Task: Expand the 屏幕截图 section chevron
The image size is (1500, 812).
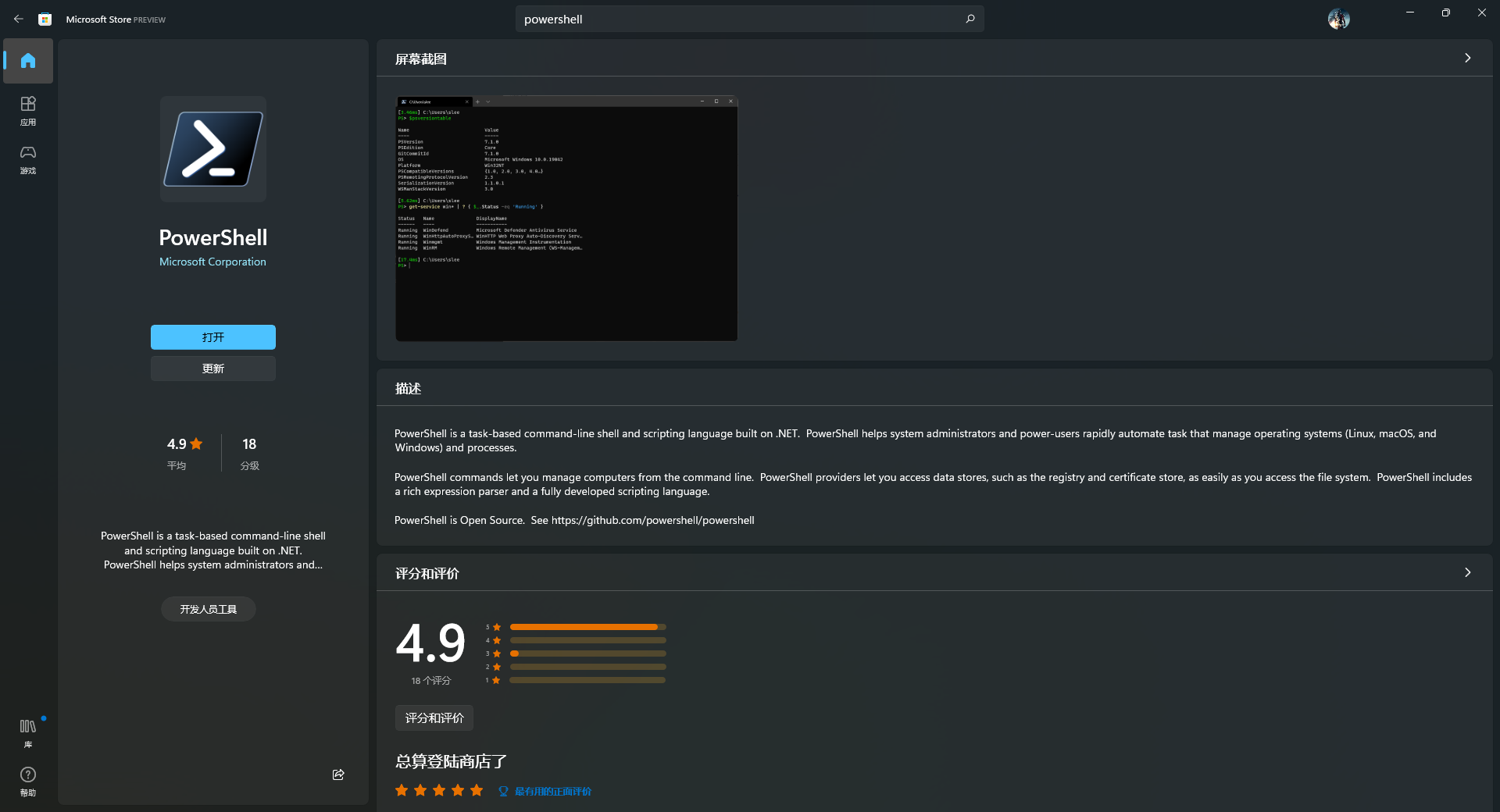Action: coord(1468,59)
